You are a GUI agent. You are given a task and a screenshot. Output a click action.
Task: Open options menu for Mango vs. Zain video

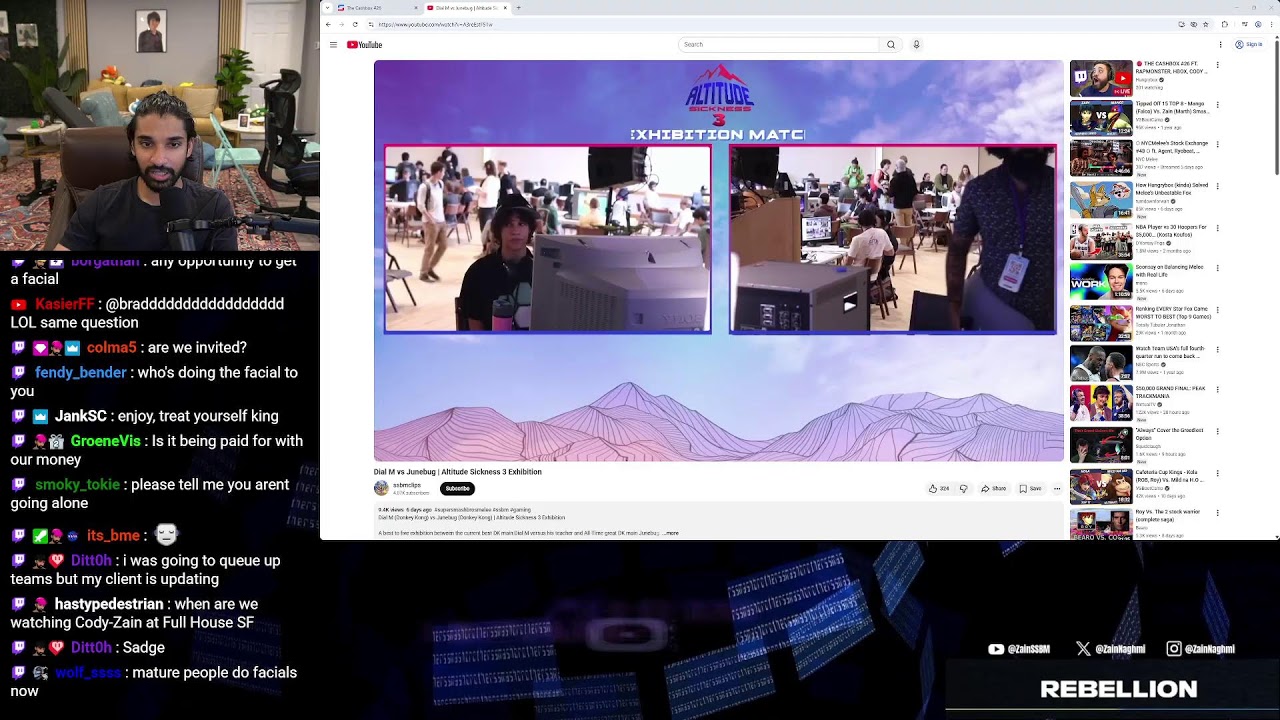coord(1218,105)
